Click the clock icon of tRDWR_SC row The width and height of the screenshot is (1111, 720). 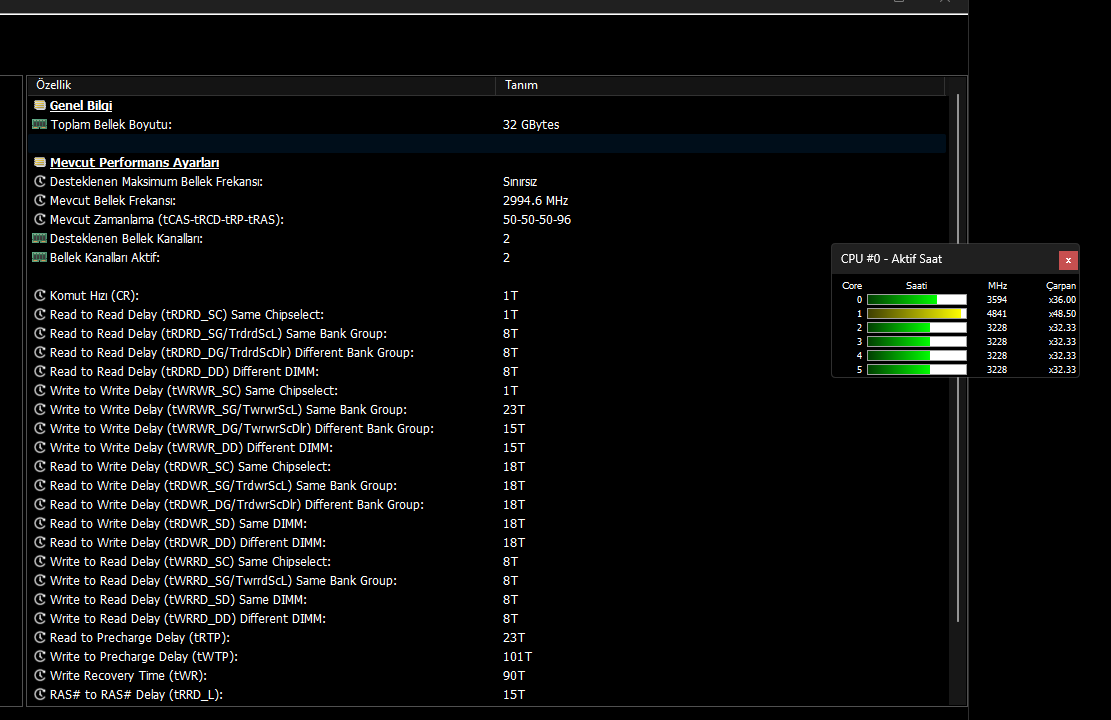[40, 466]
